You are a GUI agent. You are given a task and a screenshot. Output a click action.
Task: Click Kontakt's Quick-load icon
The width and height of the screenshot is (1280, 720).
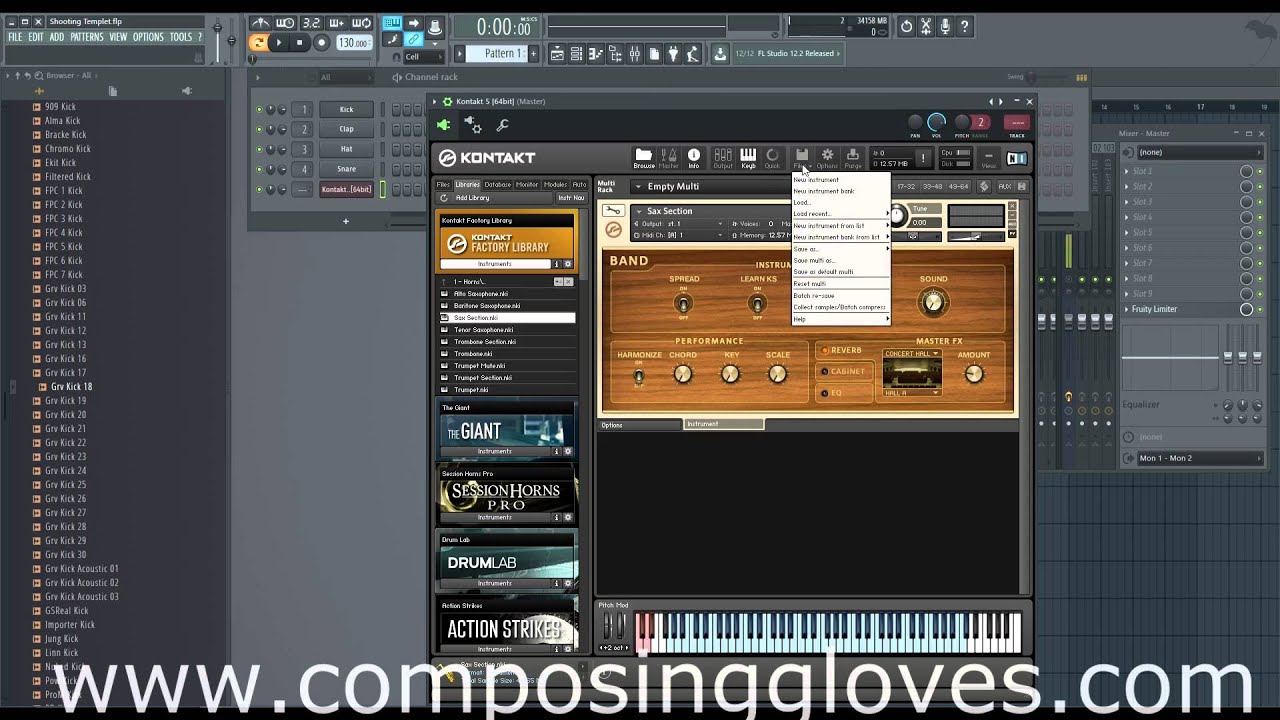pos(772,157)
